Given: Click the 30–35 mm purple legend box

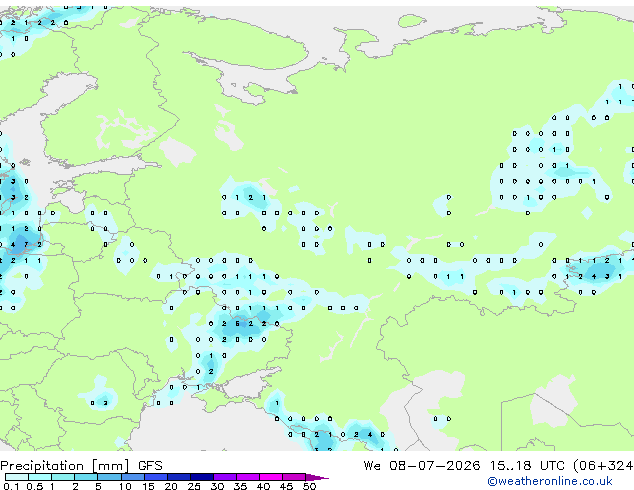Looking at the screenshot, I should (225, 477).
